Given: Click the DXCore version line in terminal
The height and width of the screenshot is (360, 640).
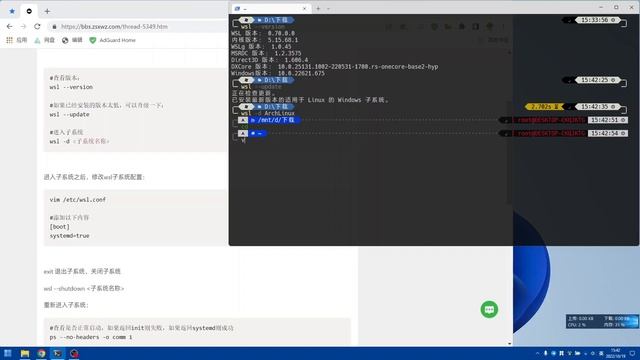Looking at the screenshot, I should [x=334, y=67].
